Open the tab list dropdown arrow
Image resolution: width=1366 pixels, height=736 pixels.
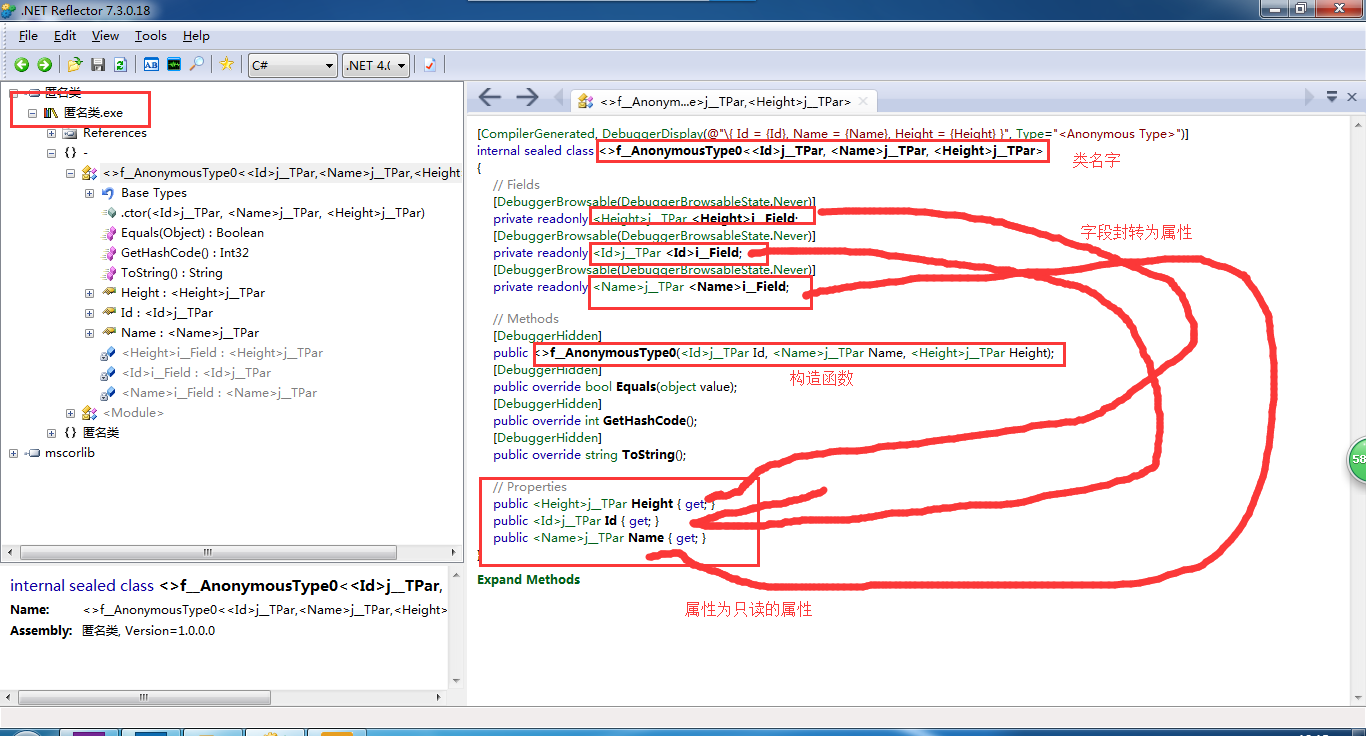tap(1332, 97)
